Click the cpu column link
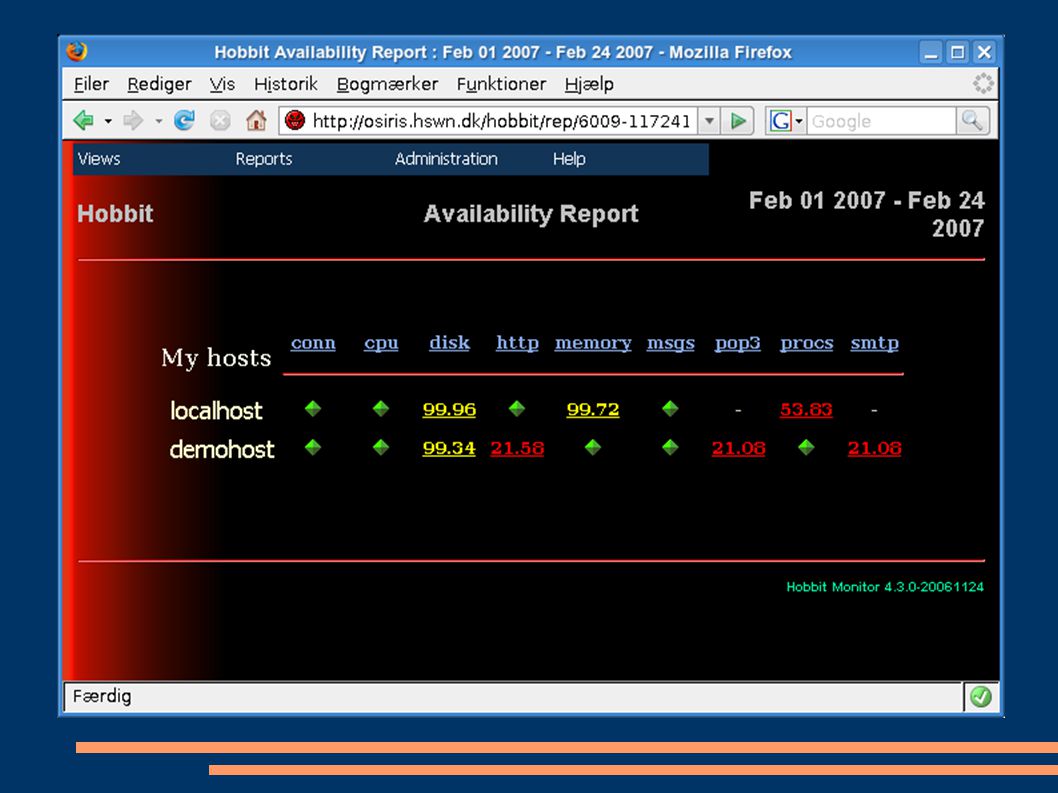Viewport: 1058px width, 793px height. (x=381, y=344)
